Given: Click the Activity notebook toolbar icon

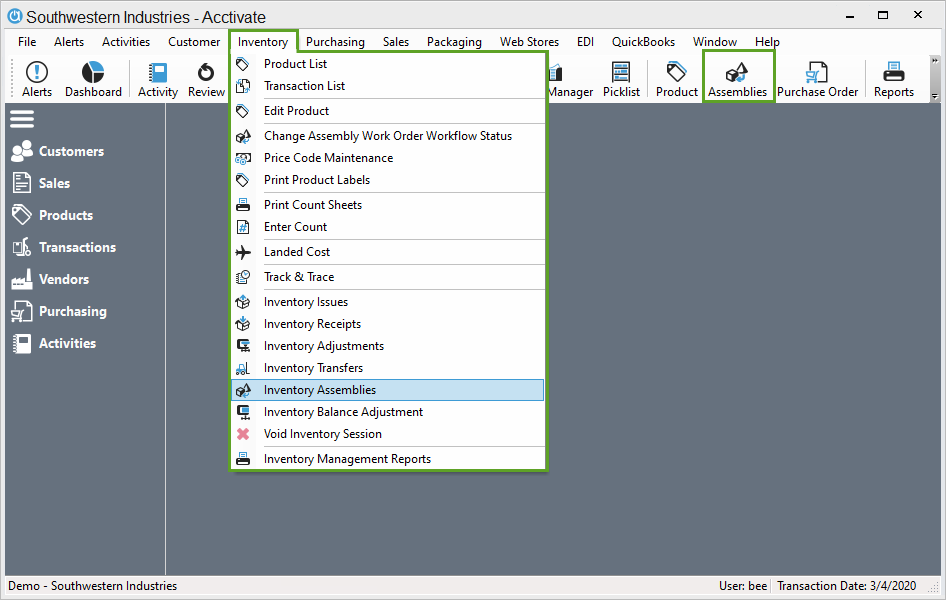Looking at the screenshot, I should (x=157, y=79).
